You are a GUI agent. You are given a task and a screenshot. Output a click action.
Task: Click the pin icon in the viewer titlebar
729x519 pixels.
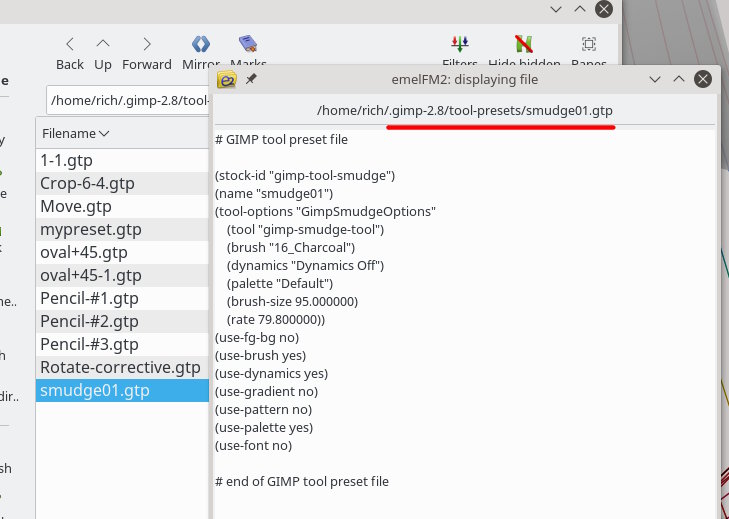pos(251,79)
